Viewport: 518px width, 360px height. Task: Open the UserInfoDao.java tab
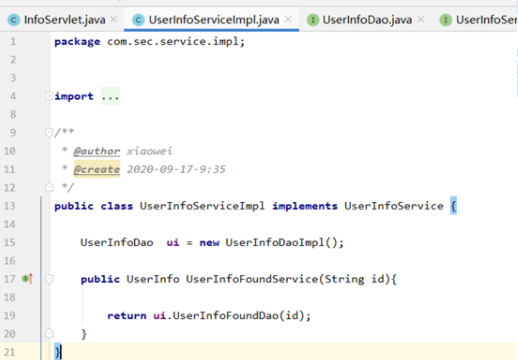[x=367, y=20]
